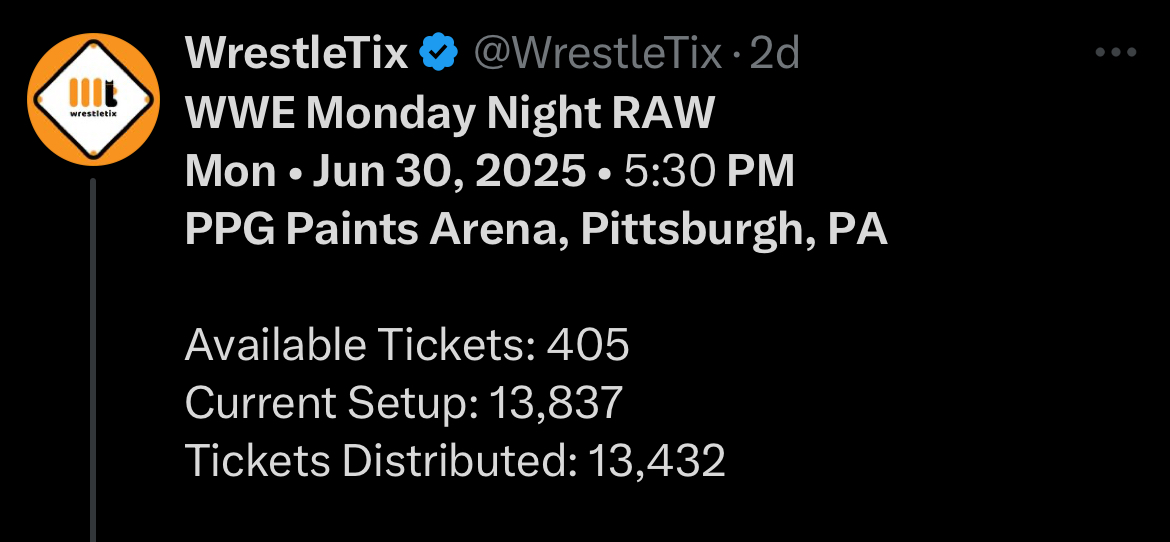Click the 13,837 setup number
The image size is (1170, 542).
click(x=556, y=403)
